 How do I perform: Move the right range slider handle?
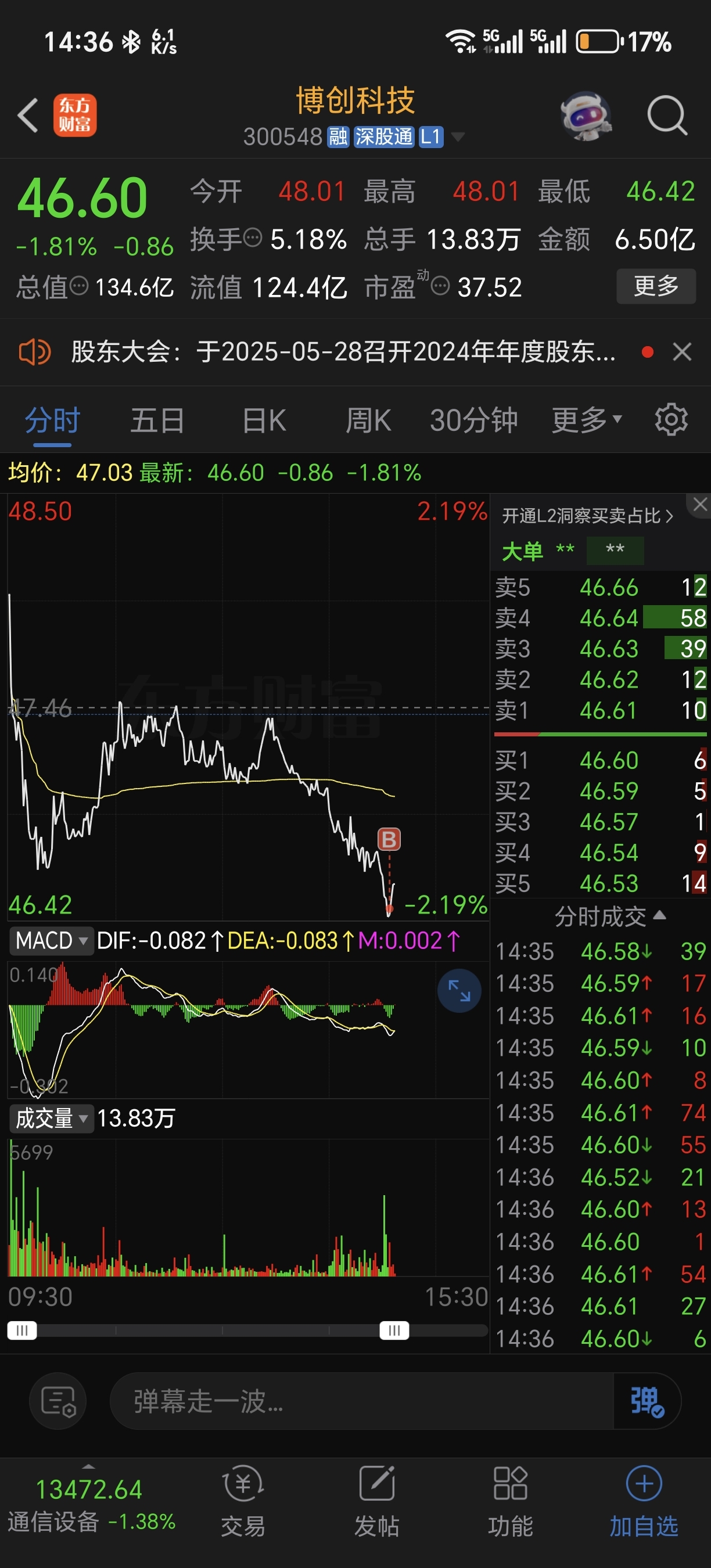click(394, 1330)
